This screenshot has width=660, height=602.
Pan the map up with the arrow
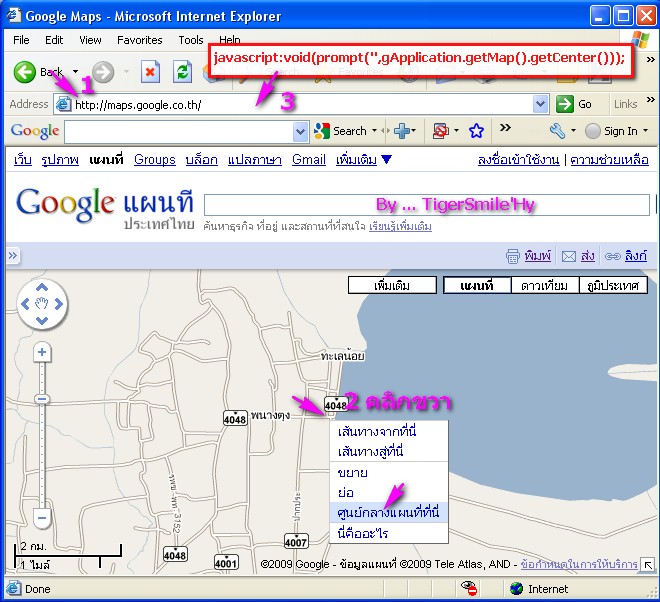click(x=42, y=288)
